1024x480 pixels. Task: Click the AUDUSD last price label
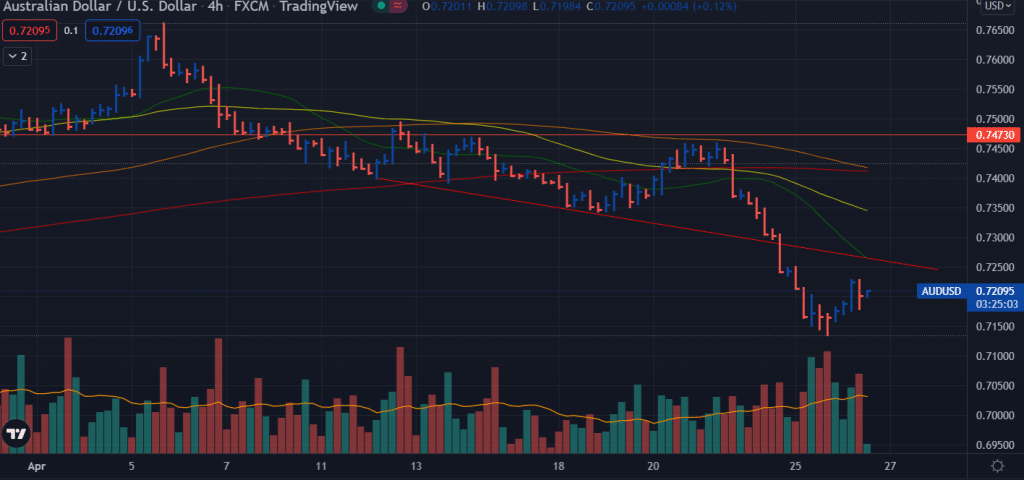[940, 291]
